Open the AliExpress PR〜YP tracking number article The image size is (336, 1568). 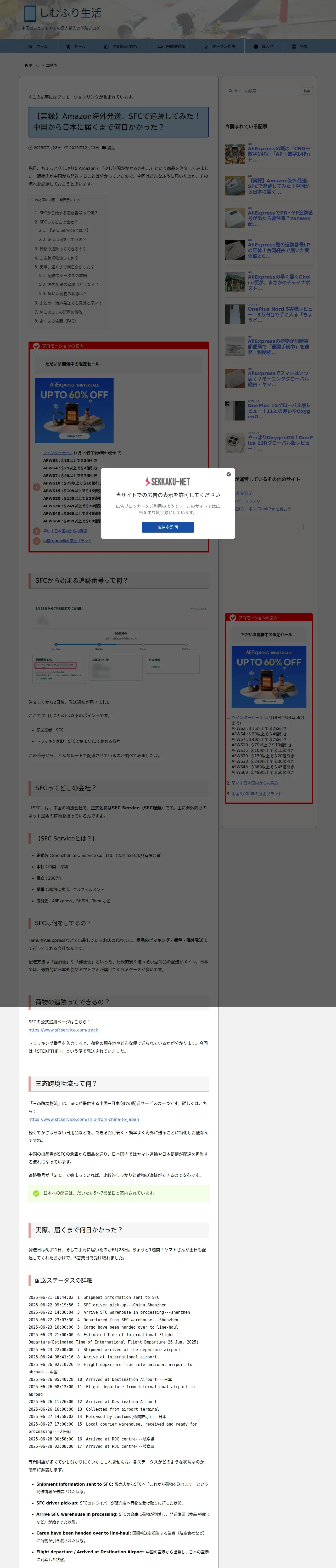(280, 218)
